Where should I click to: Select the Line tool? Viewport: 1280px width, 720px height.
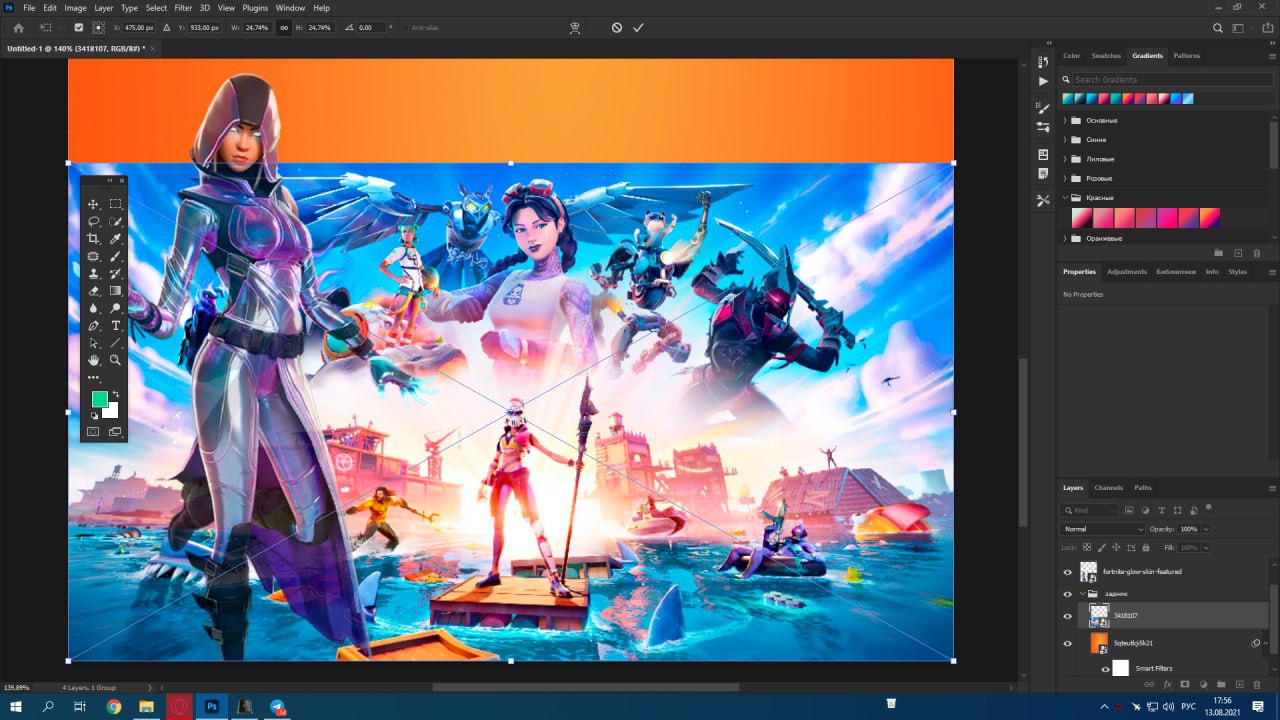coord(116,343)
